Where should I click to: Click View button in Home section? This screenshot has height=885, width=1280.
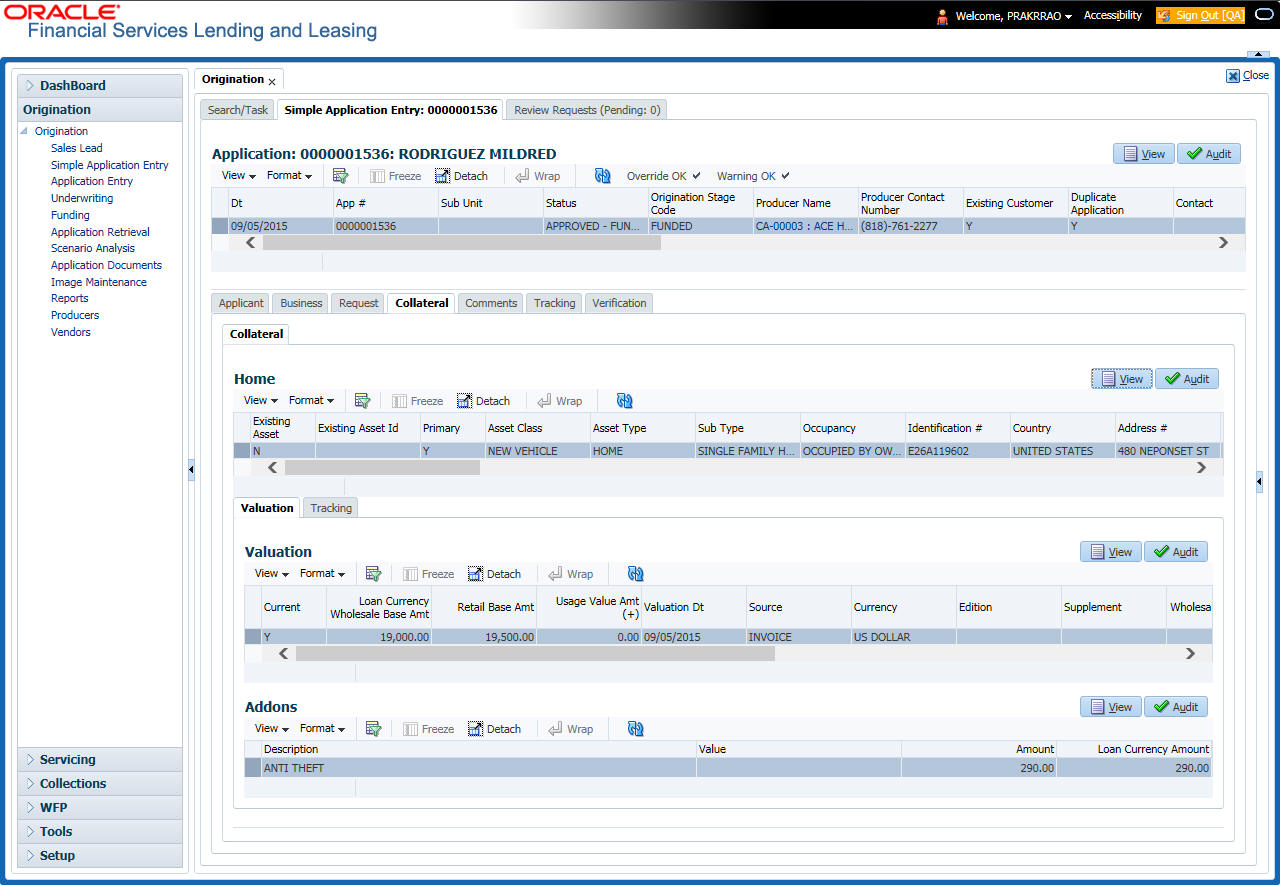(1122, 379)
